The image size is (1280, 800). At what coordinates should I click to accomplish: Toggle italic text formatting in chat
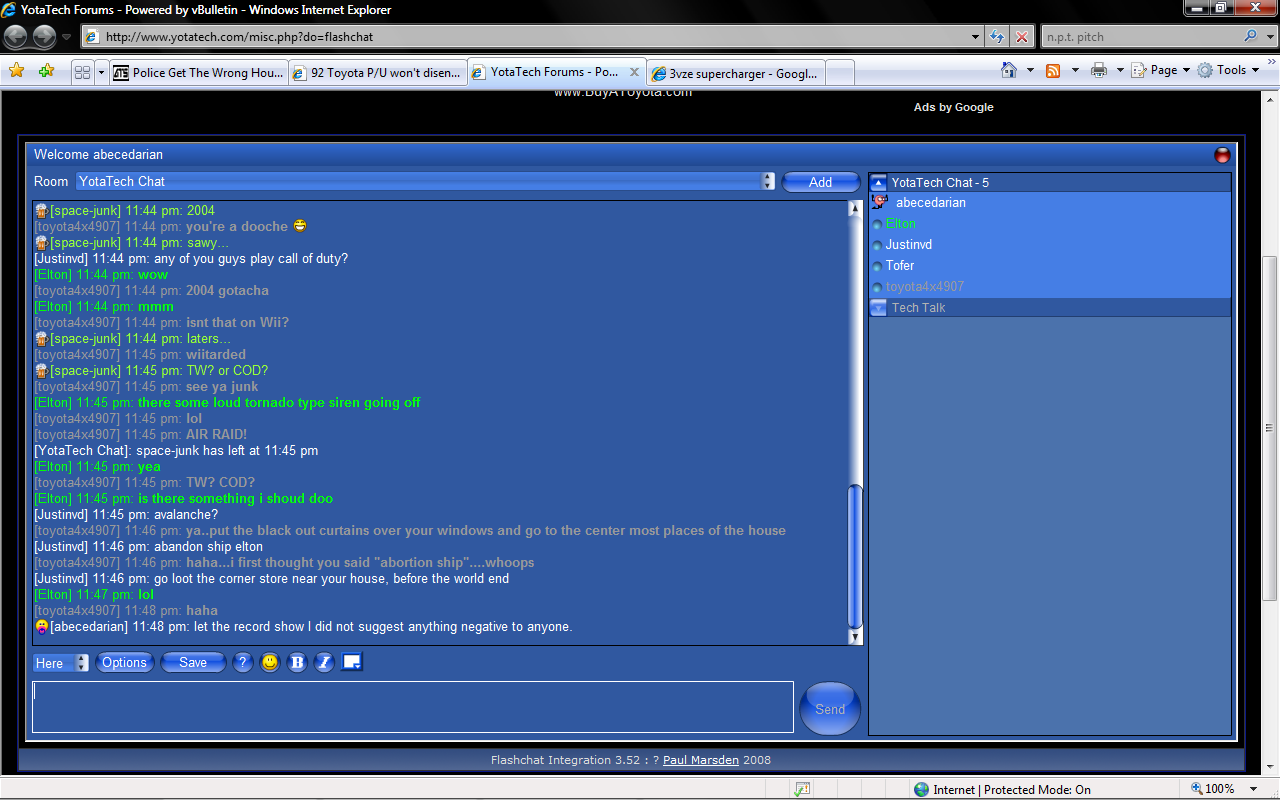(x=324, y=662)
